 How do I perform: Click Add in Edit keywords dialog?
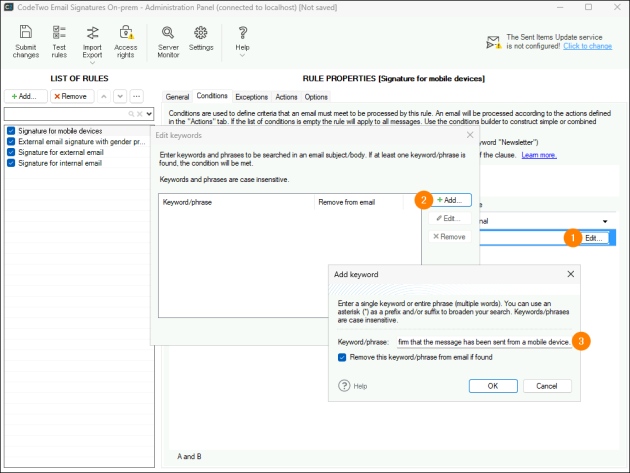click(450, 200)
